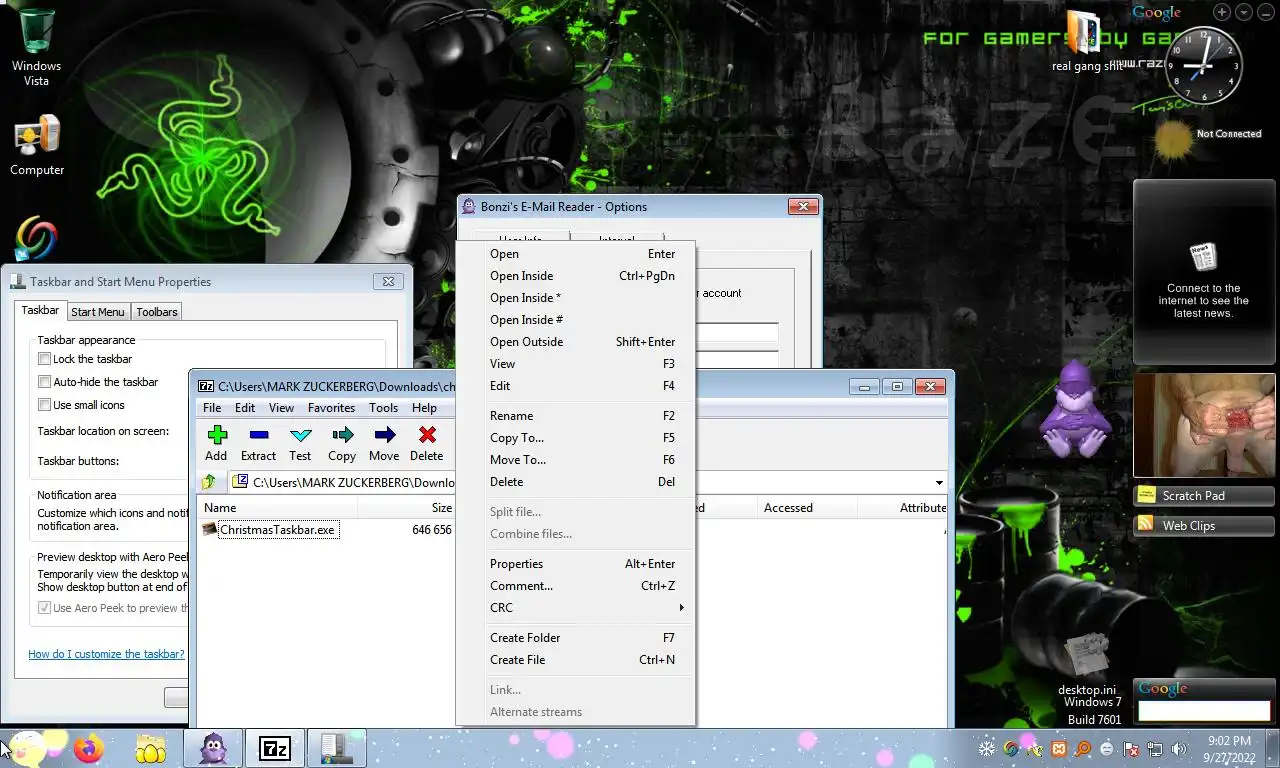Click the orange XAMPP tray icon
1280x768 pixels.
click(1059, 748)
